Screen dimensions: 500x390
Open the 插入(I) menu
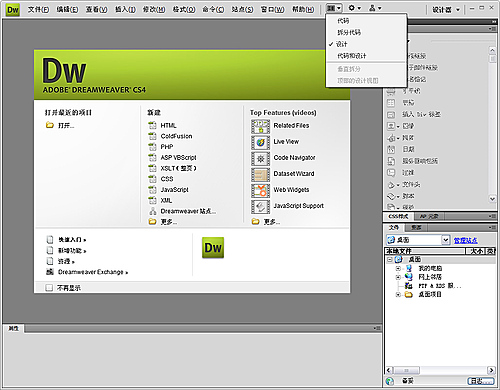125,9
